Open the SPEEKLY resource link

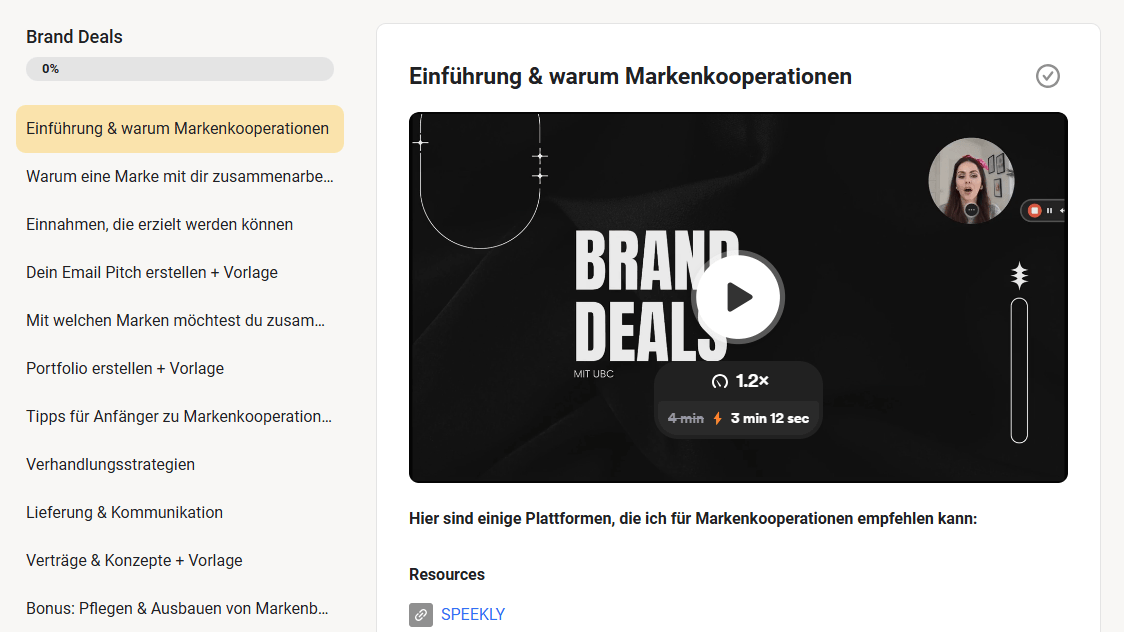point(473,614)
